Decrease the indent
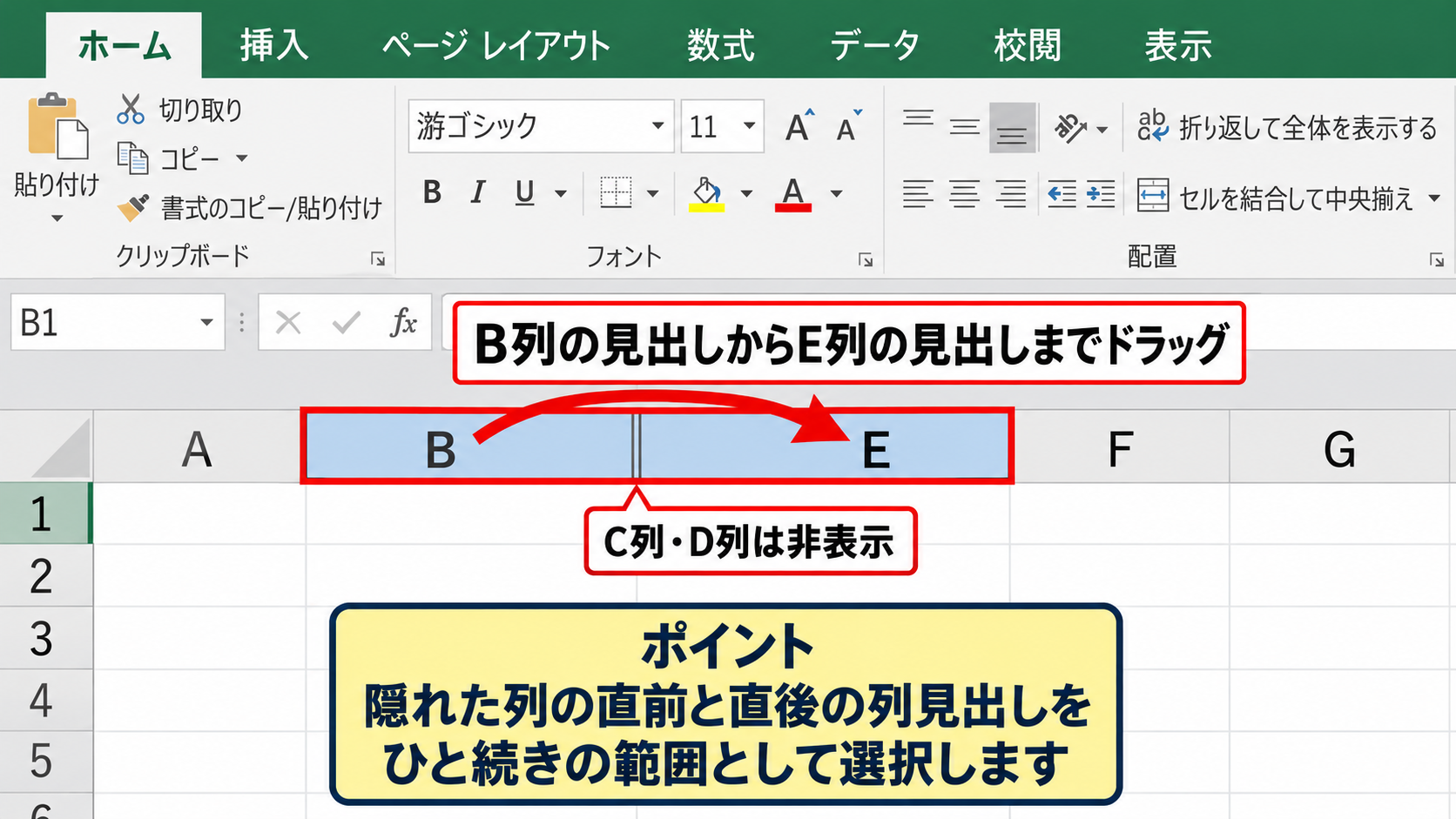 tap(1061, 193)
